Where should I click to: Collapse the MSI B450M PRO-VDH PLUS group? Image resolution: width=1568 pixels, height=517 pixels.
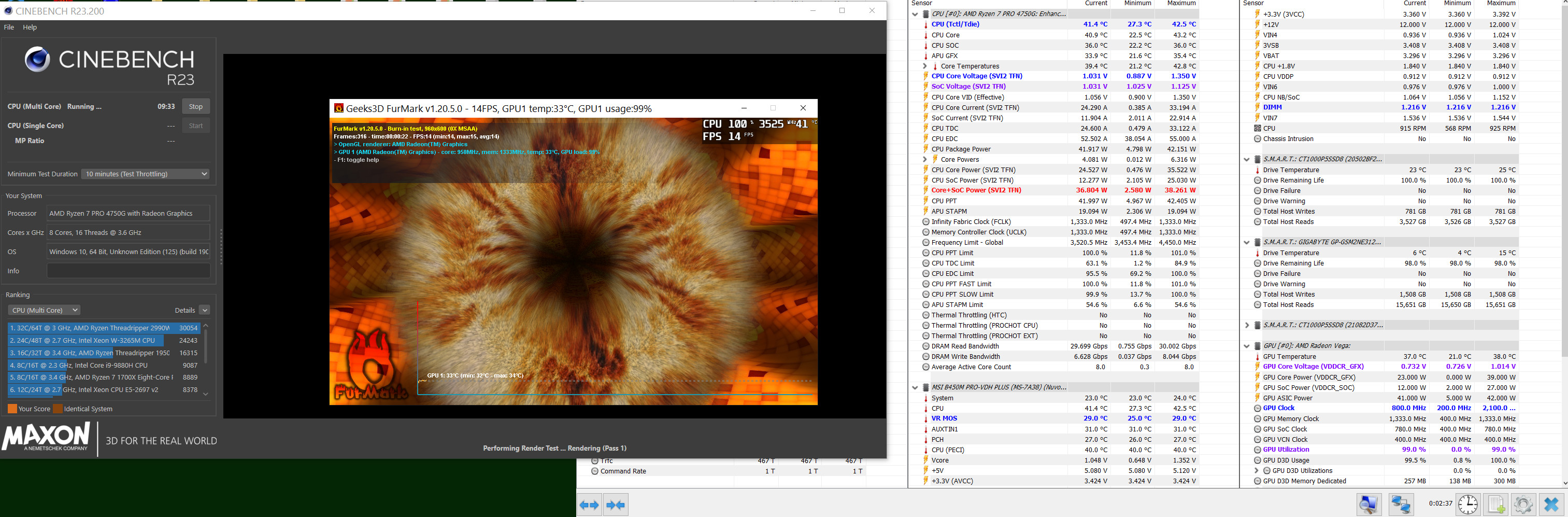pyautogui.click(x=915, y=388)
